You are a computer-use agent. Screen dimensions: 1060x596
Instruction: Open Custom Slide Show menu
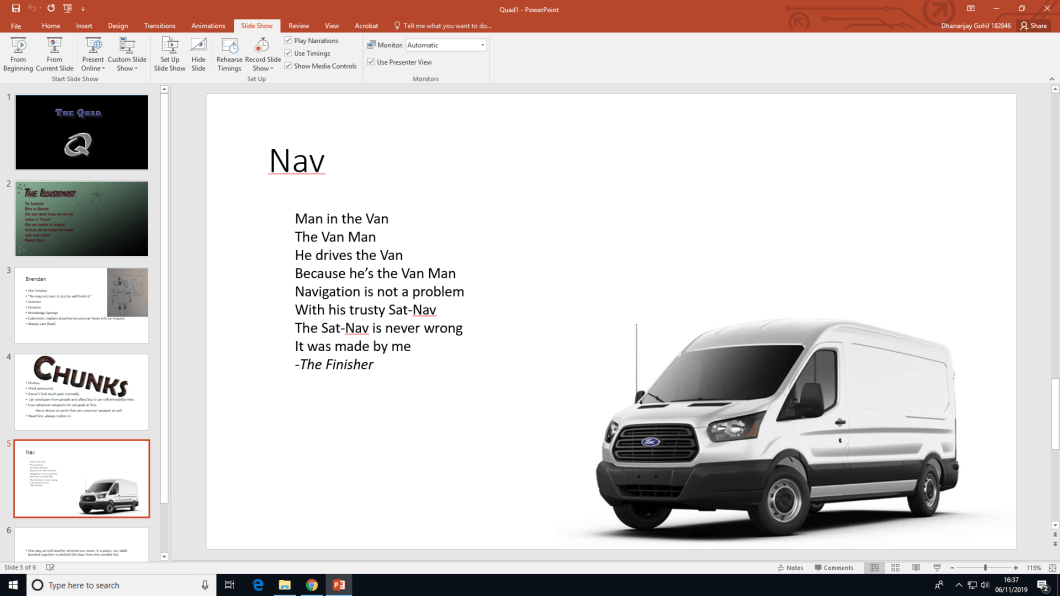[126, 54]
